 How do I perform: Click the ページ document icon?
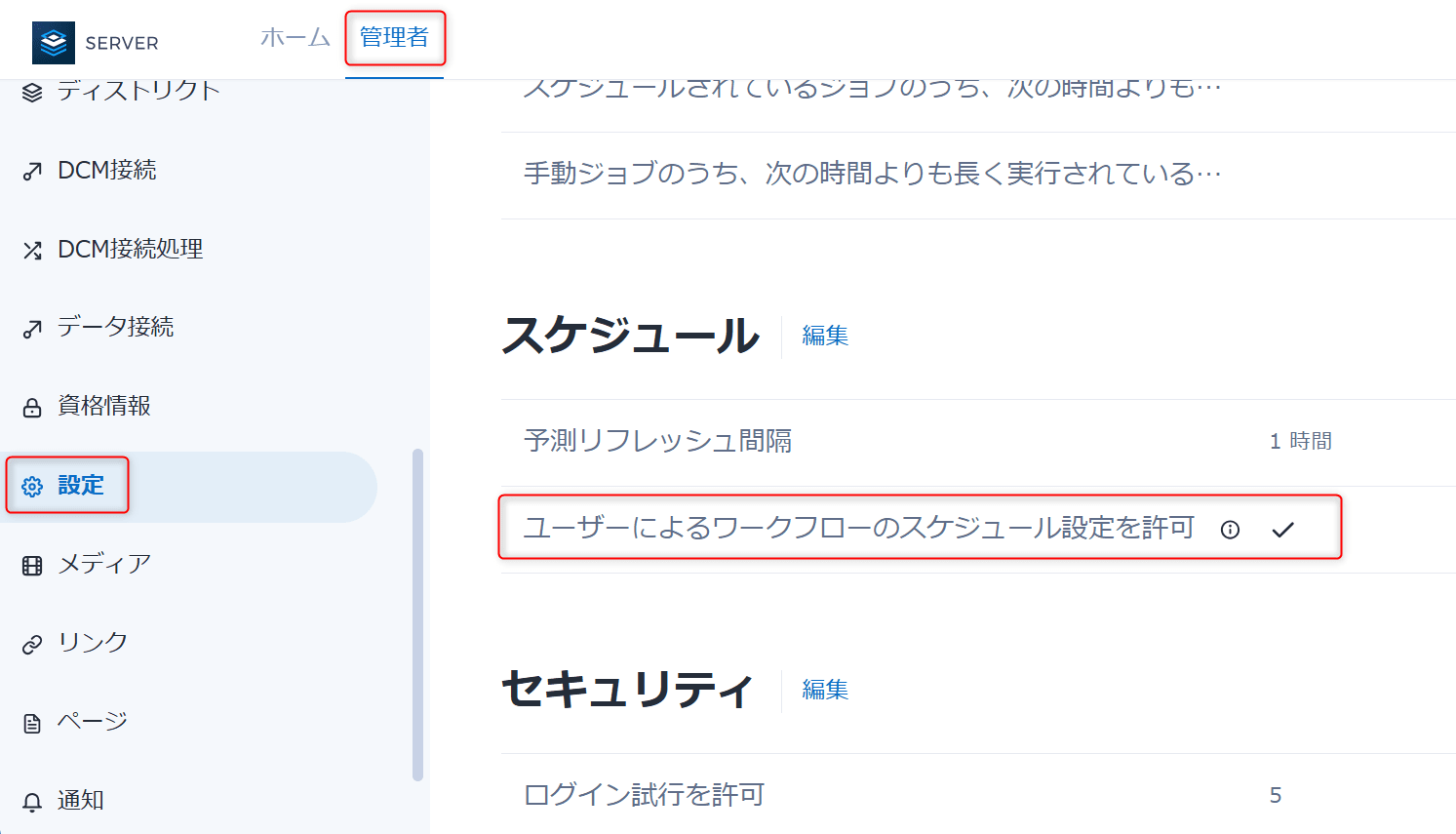(32, 724)
